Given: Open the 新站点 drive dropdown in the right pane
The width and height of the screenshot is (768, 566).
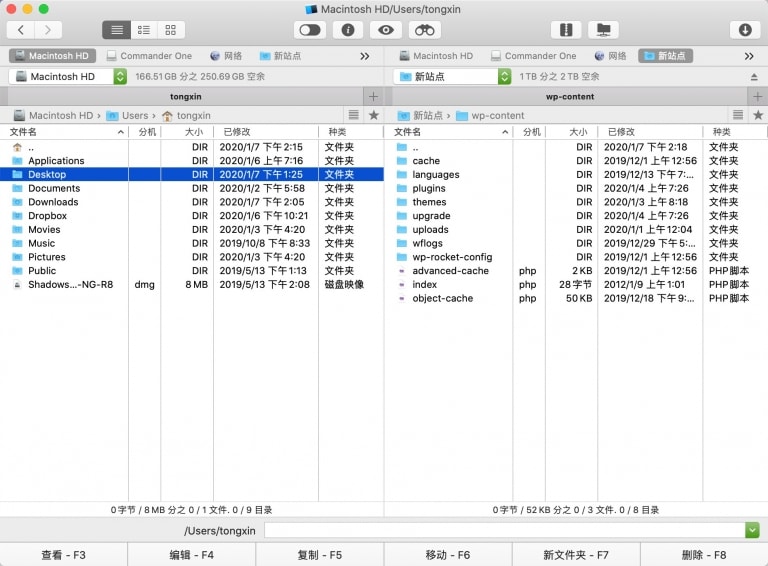Looking at the screenshot, I should point(505,77).
